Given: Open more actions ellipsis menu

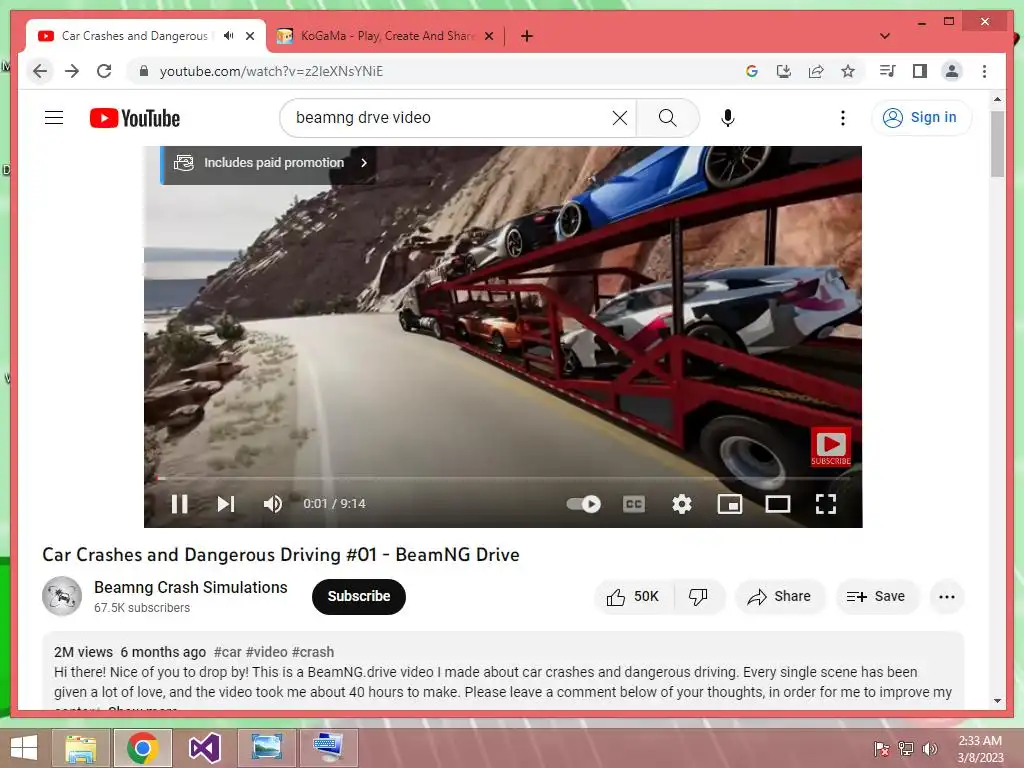Looking at the screenshot, I should 946,596.
